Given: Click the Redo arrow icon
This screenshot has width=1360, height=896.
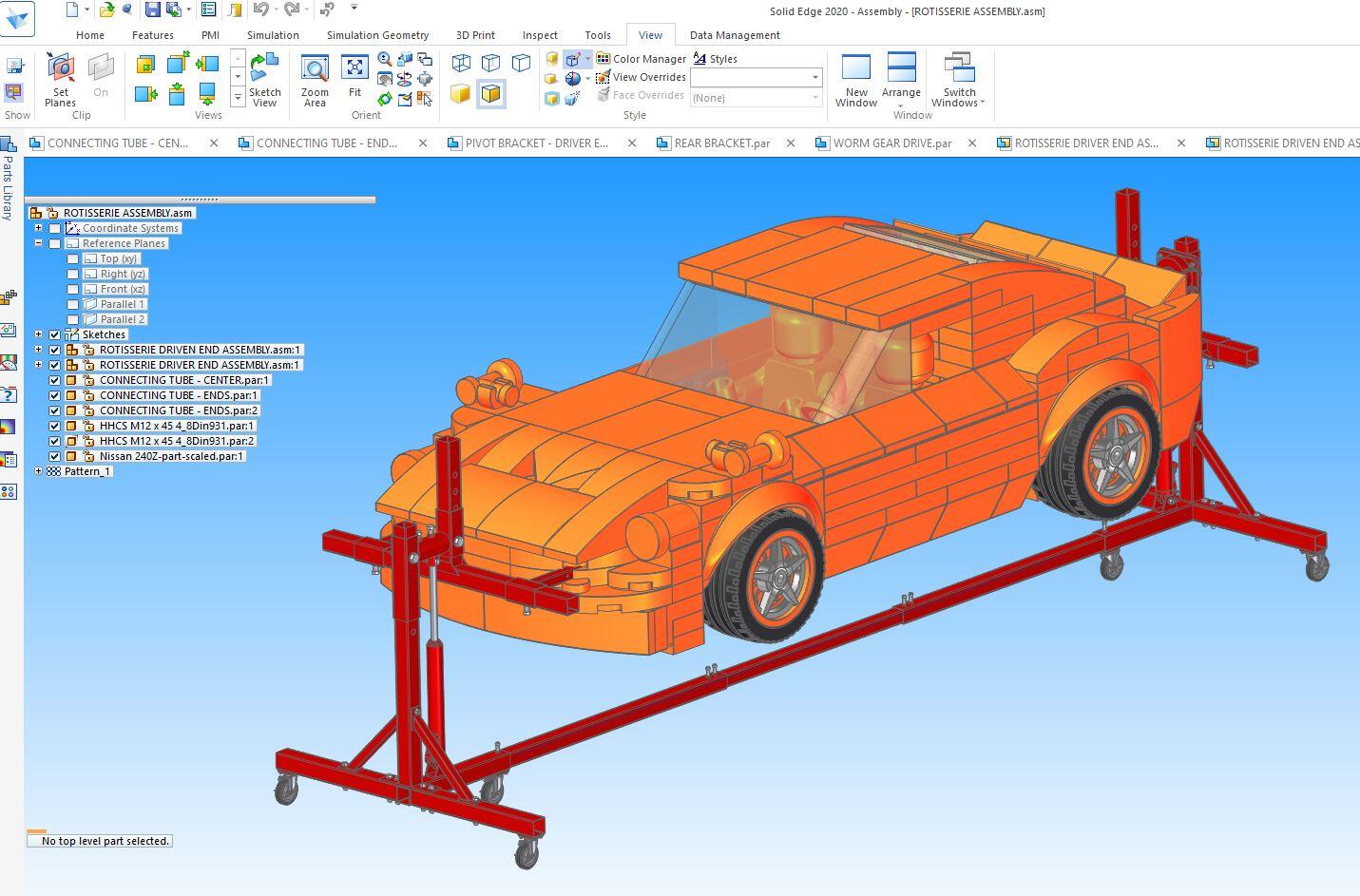Looking at the screenshot, I should 292,10.
